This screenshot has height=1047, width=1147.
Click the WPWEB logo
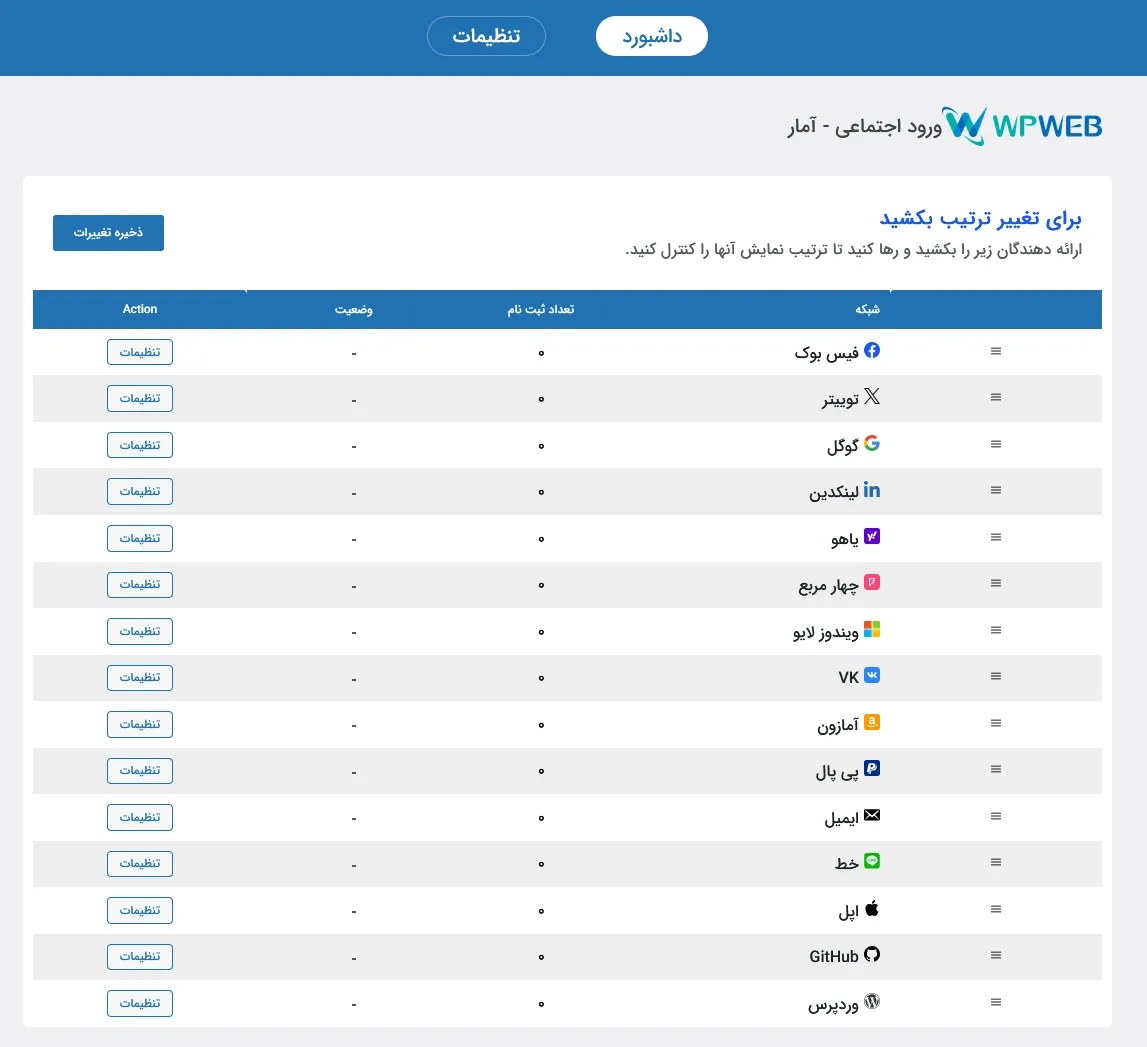pyautogui.click(x=1022, y=126)
